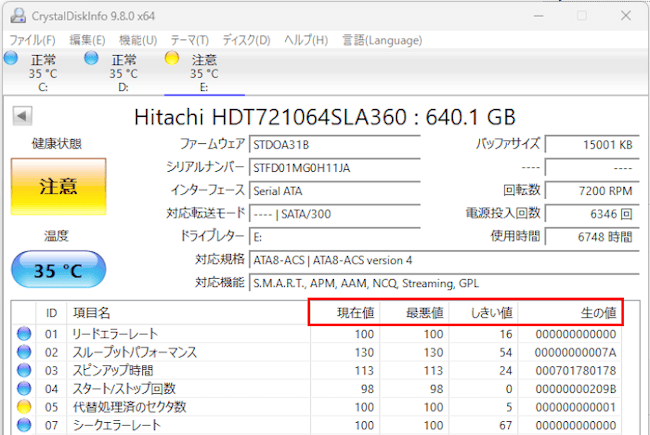Select the スタート/ストップ回数 row name

click(x=124, y=389)
